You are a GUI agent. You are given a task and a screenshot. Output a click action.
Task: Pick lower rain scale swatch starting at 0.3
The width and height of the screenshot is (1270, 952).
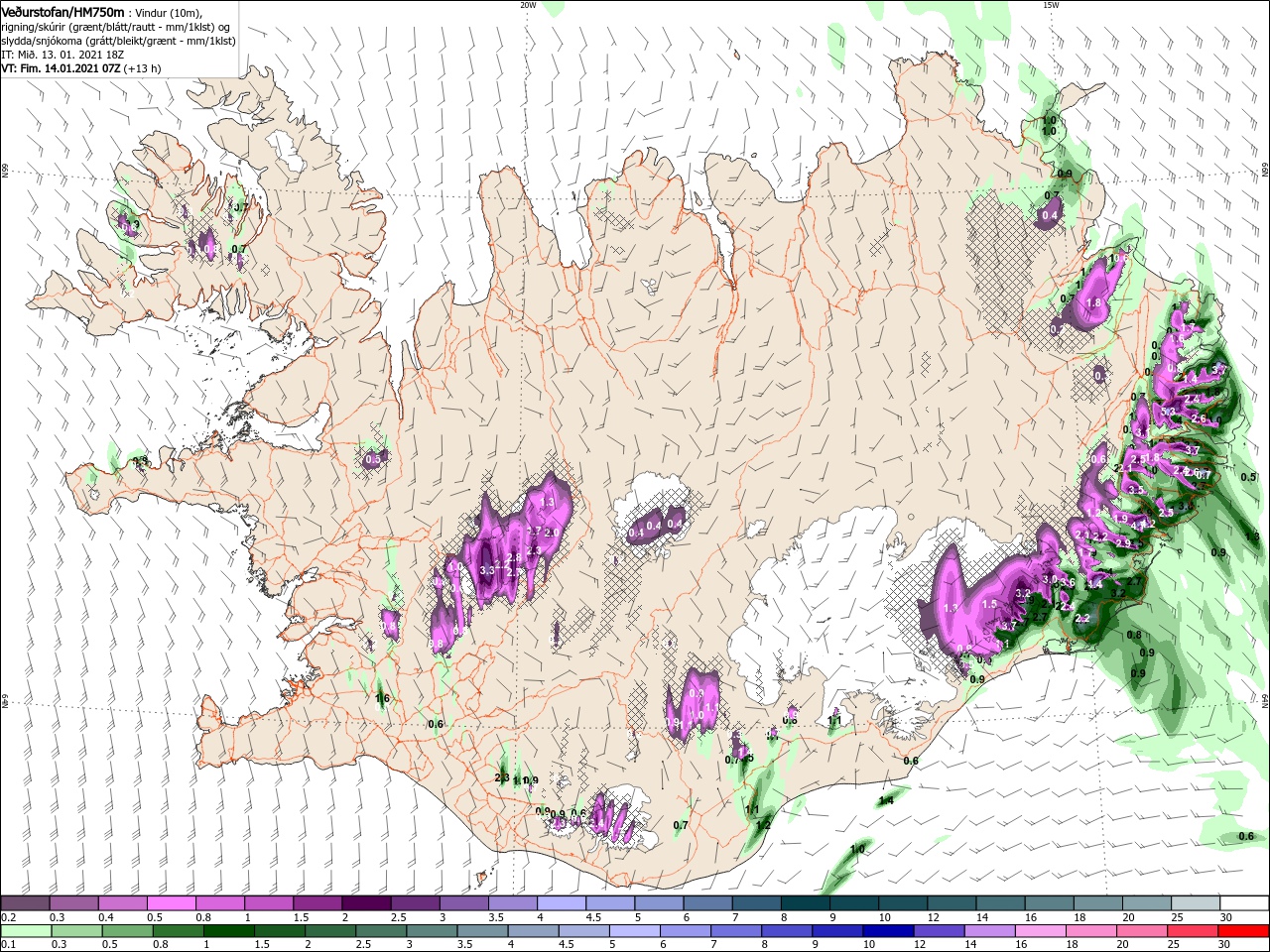[x=76, y=931]
